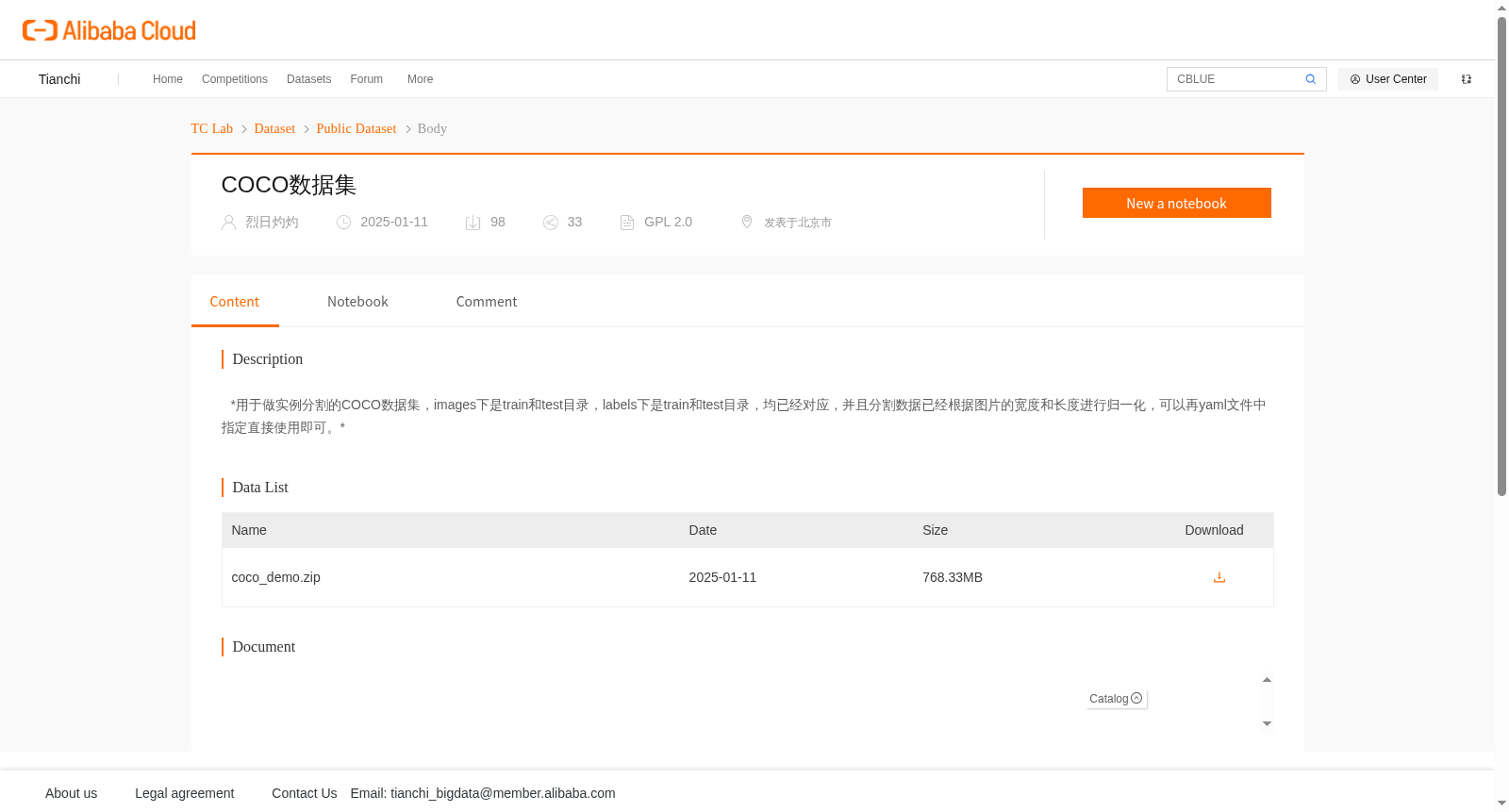Click the tianchi_bigdata email address
This screenshot has height=812, width=1509.
coord(503,793)
